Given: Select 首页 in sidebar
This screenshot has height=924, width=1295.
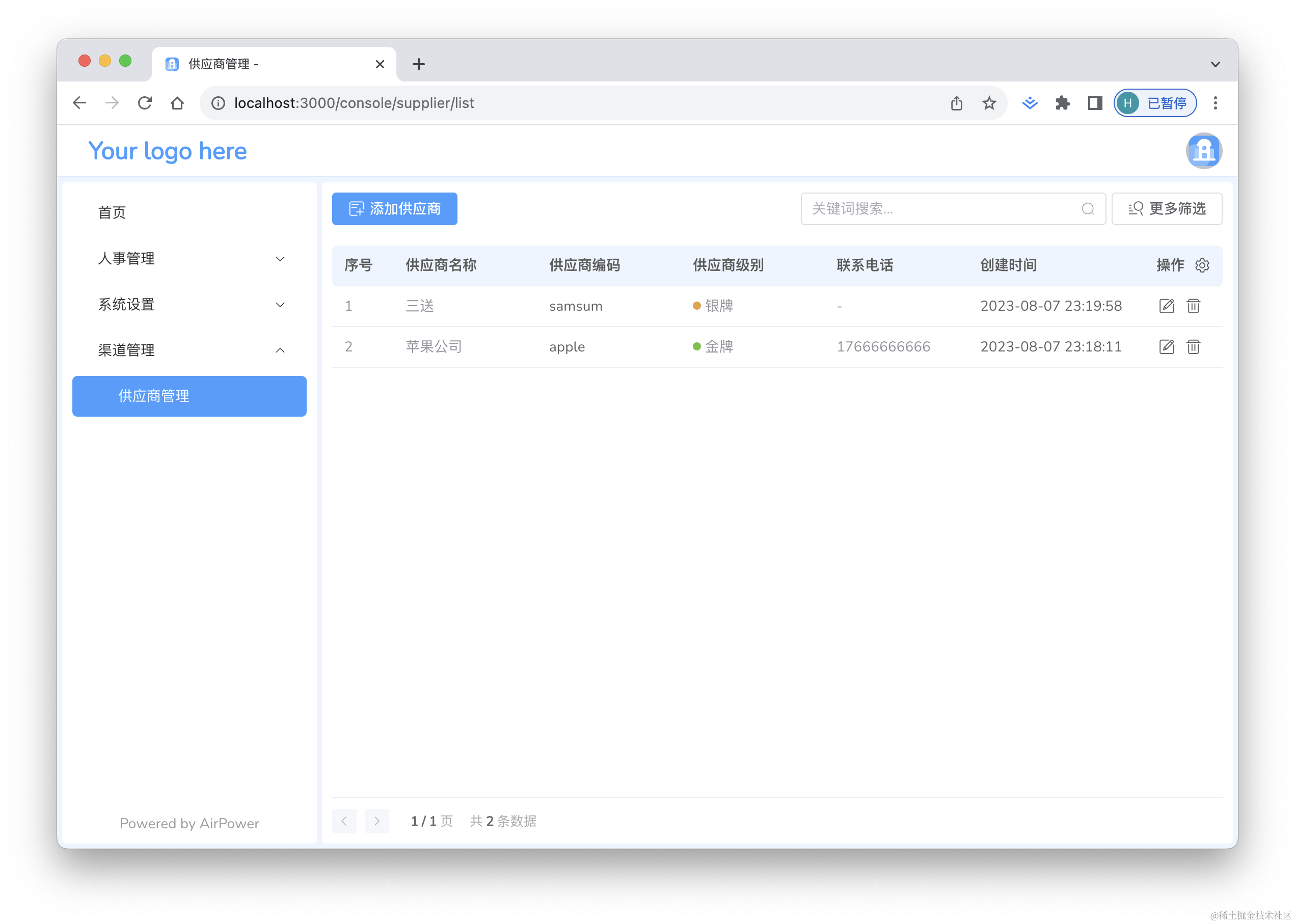Looking at the screenshot, I should pos(112,213).
